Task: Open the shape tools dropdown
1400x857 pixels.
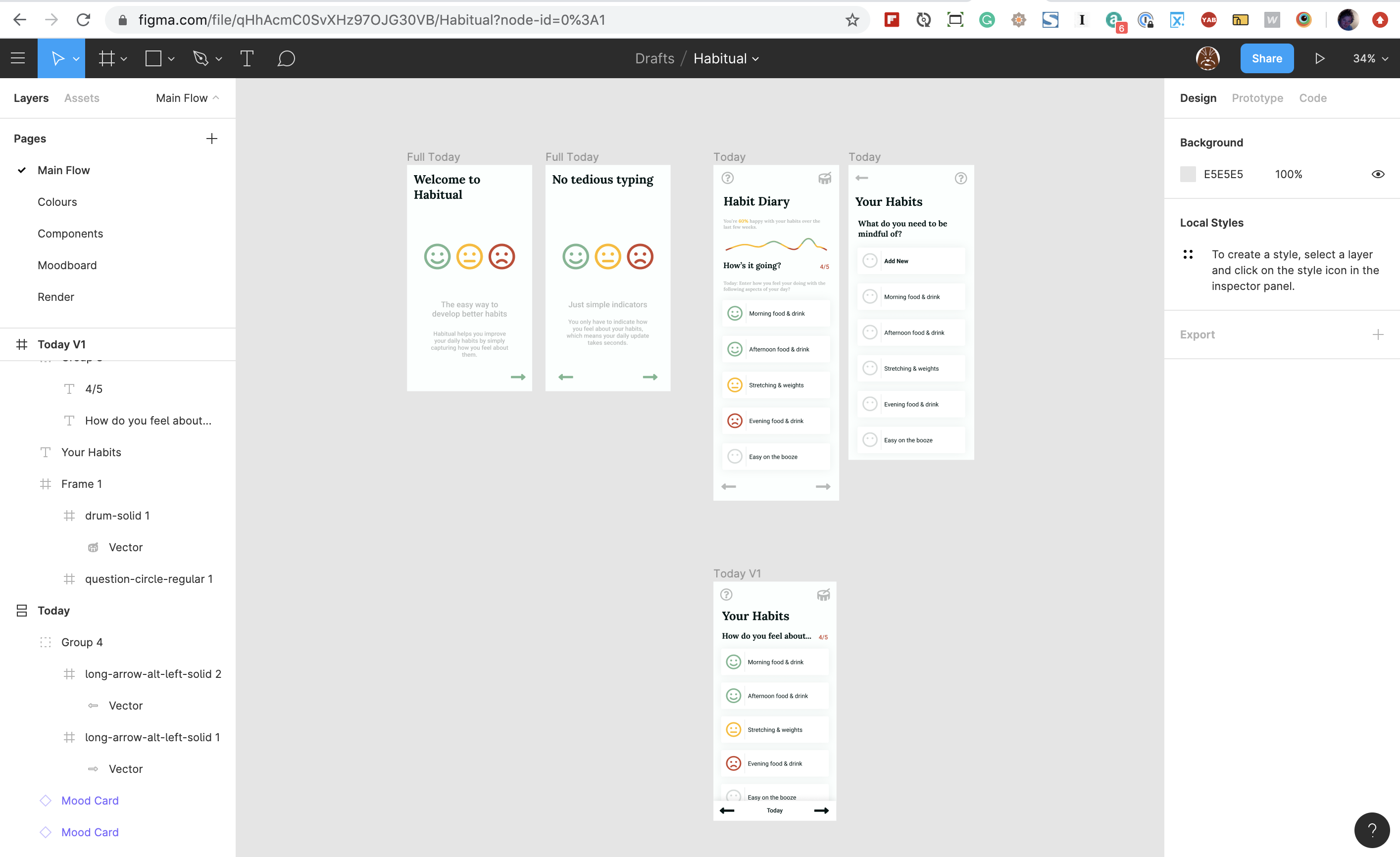Action: [171, 59]
